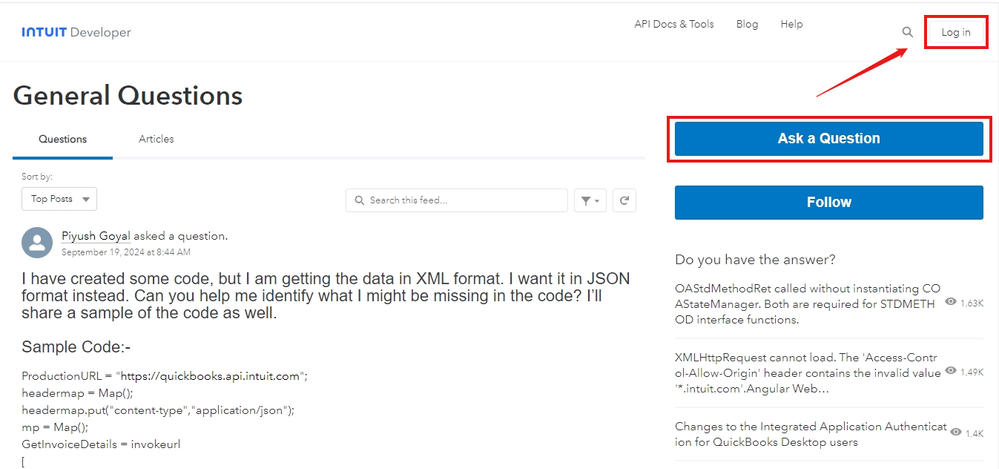This screenshot has height=469, width=999.
Task: Click the General Questions heading
Action: [x=127, y=96]
